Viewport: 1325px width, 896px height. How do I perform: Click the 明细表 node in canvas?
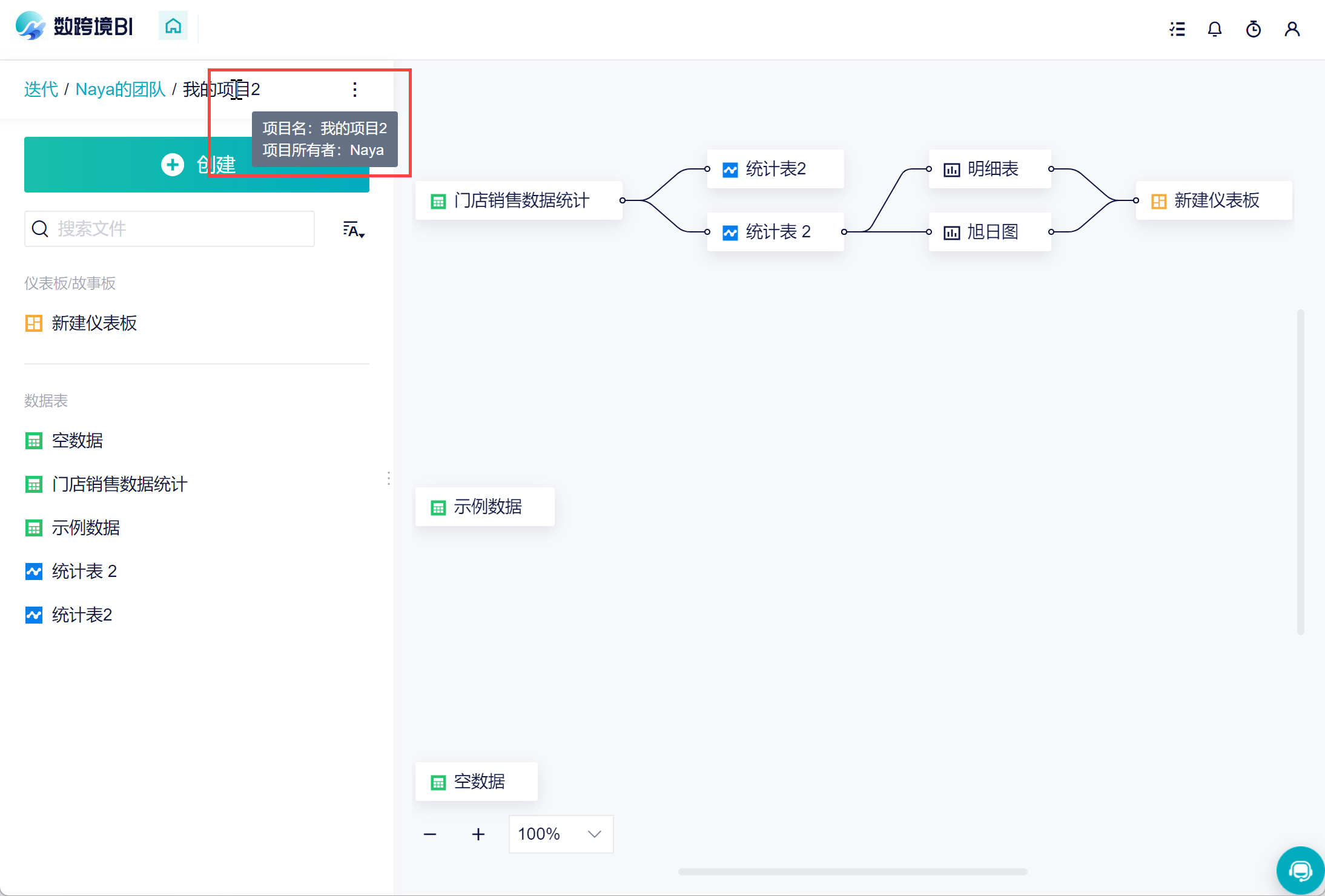[x=991, y=169]
